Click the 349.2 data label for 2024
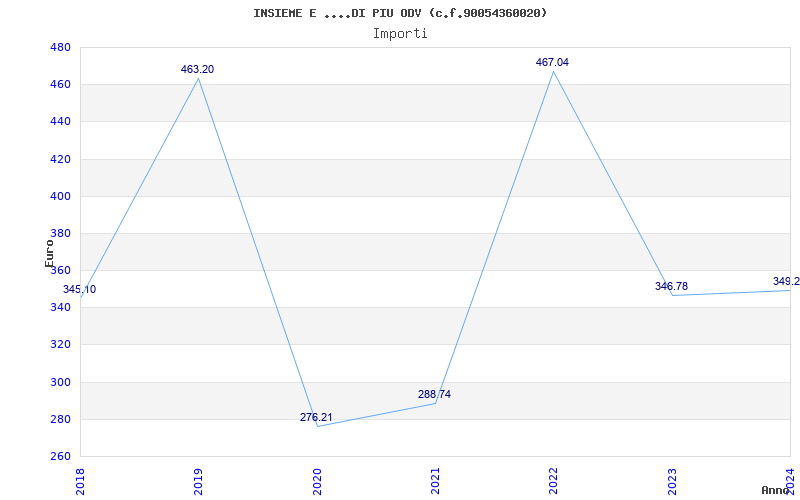 (x=786, y=281)
